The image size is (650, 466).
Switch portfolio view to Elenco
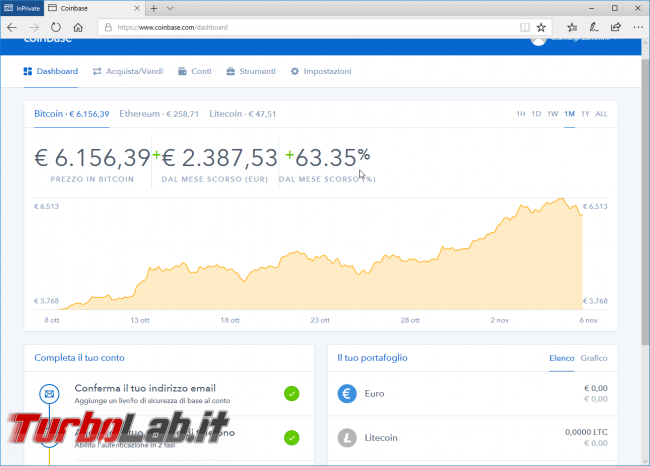point(562,358)
